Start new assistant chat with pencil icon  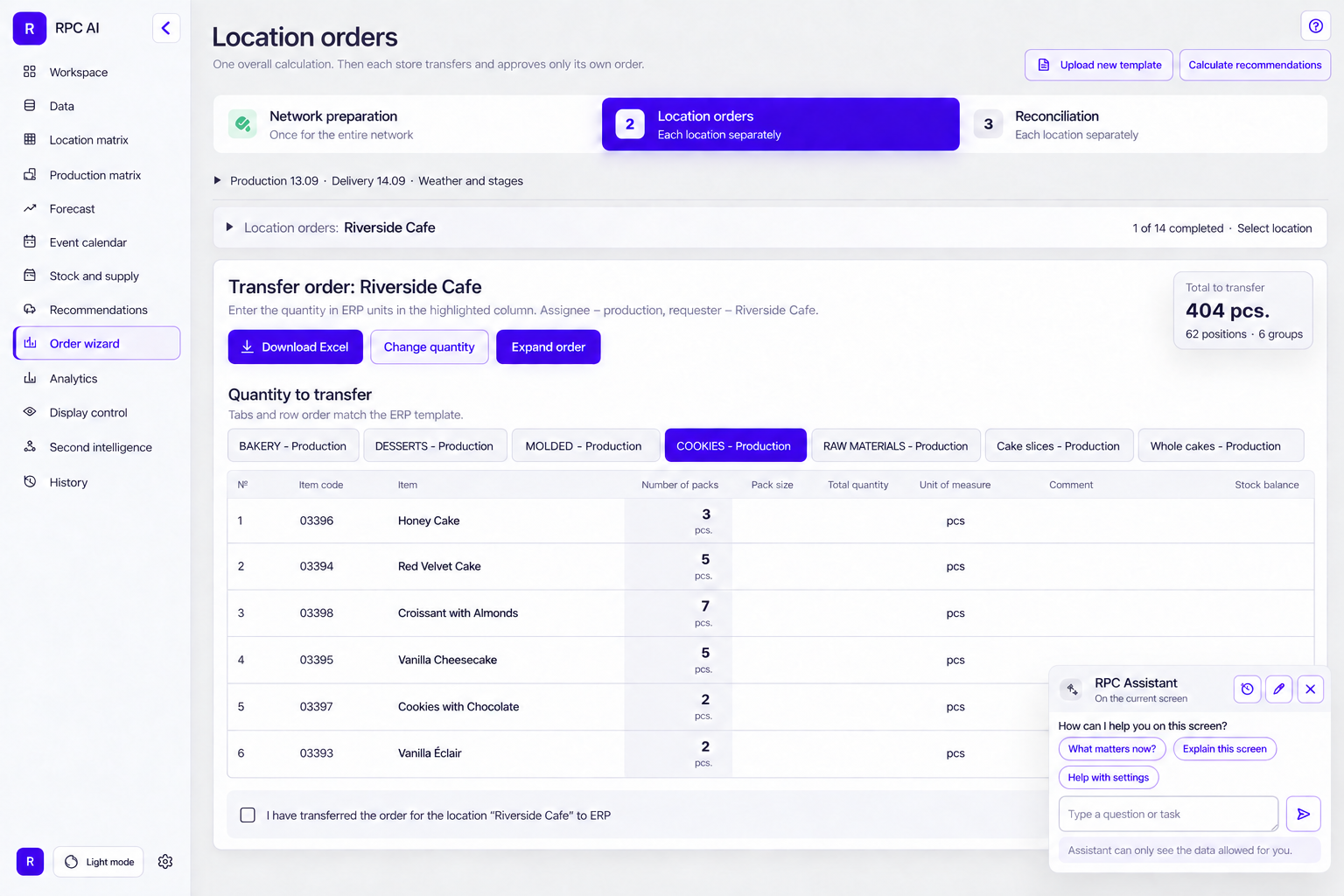(1279, 689)
